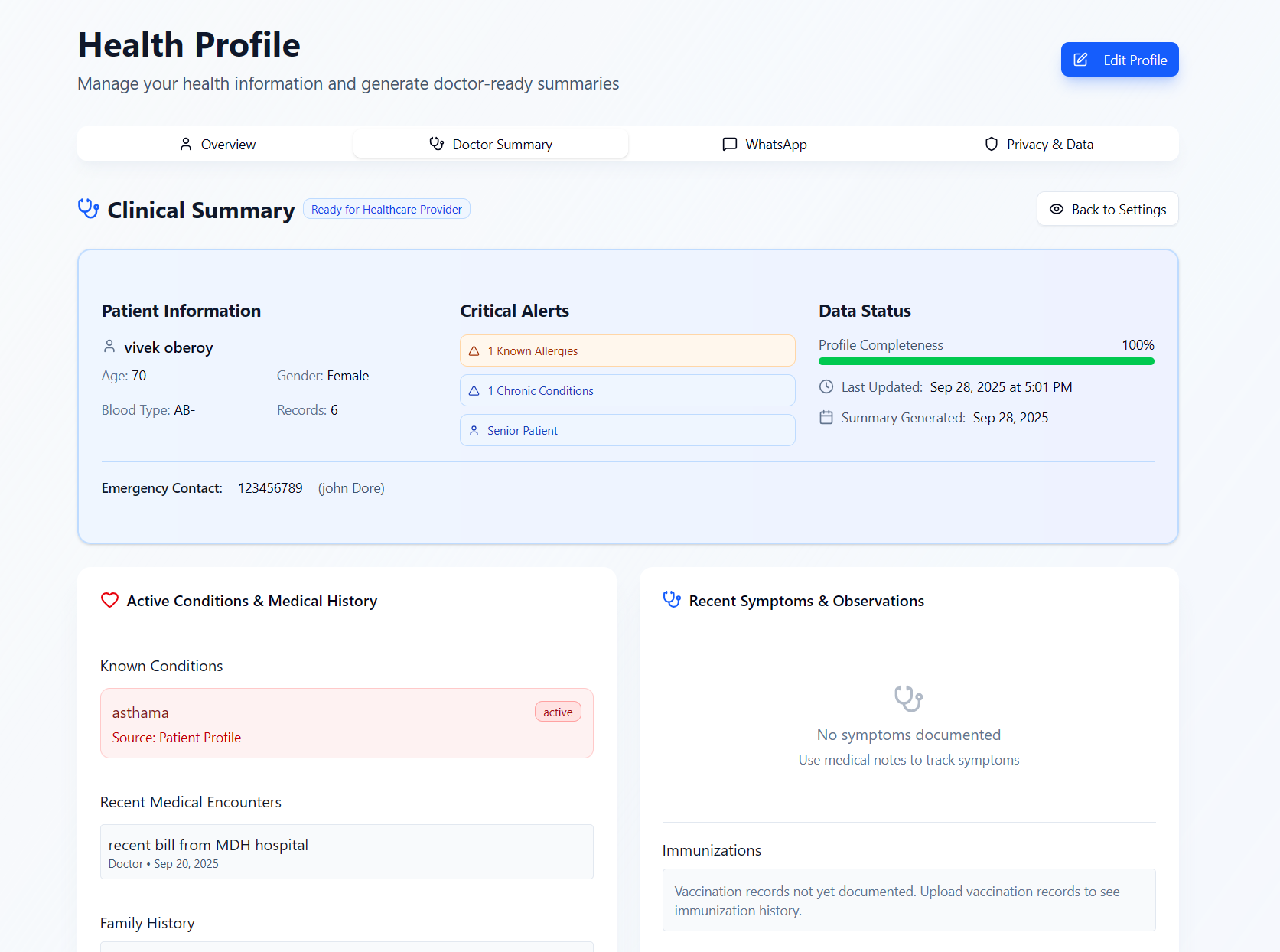Click the stethoscope icon on Doctor Summary tab

click(x=437, y=144)
